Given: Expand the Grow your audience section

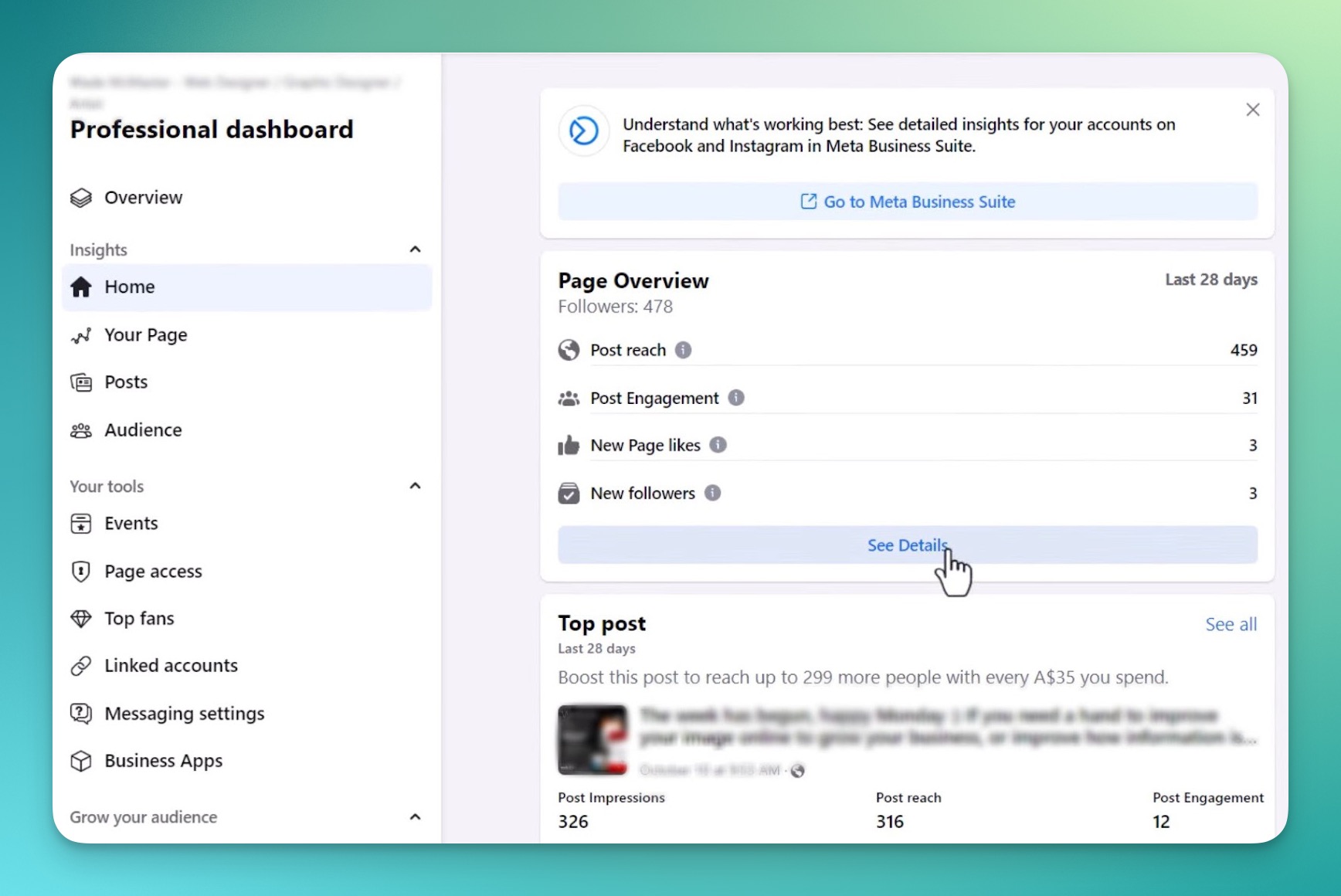Looking at the screenshot, I should pyautogui.click(x=416, y=817).
